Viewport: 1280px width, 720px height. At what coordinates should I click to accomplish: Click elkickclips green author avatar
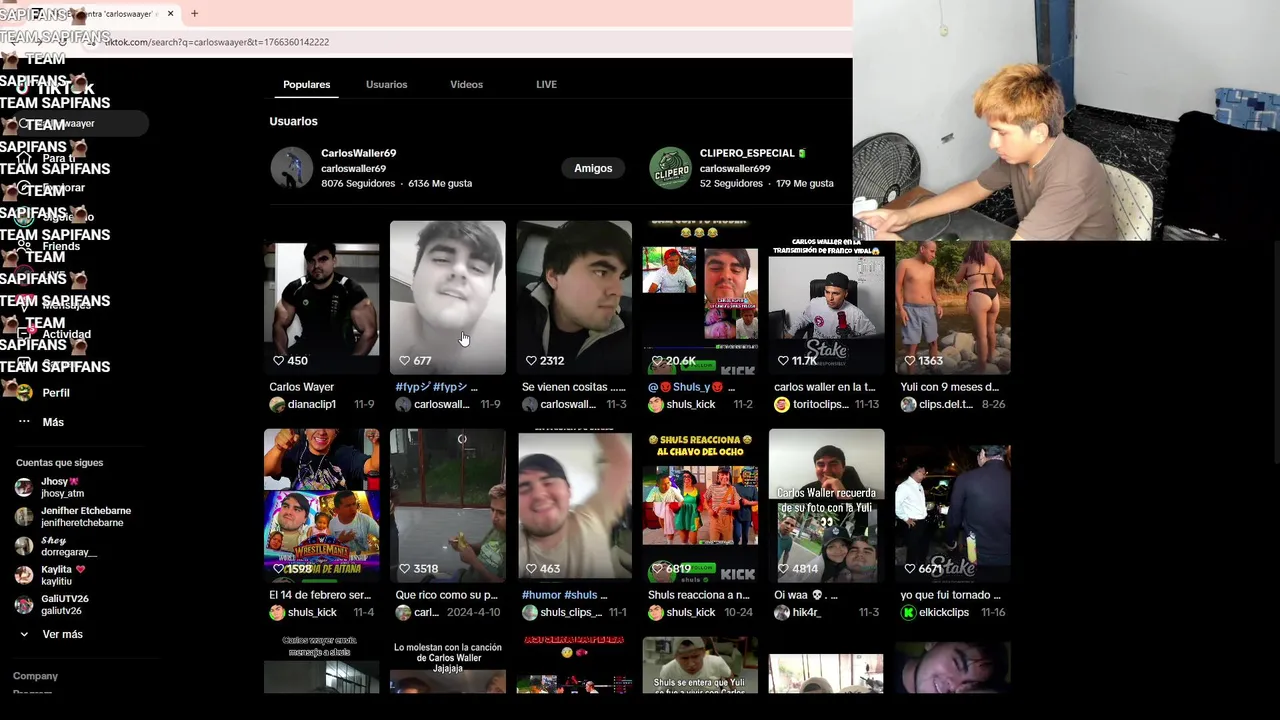tap(908, 612)
